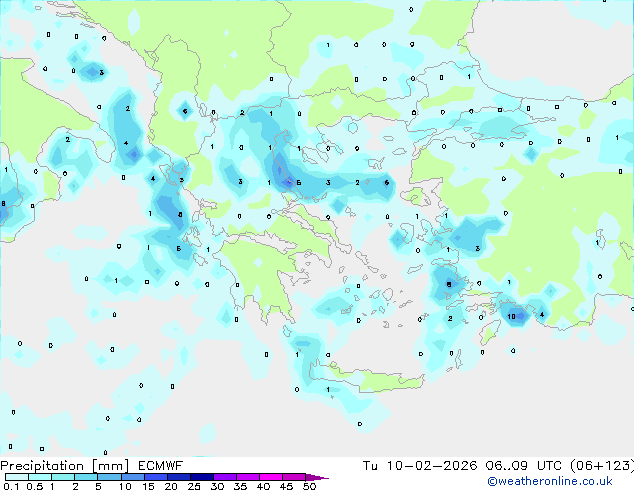634x490 pixels.
Task: Open the weatheronline.co.uk link
Action: (x=550, y=481)
